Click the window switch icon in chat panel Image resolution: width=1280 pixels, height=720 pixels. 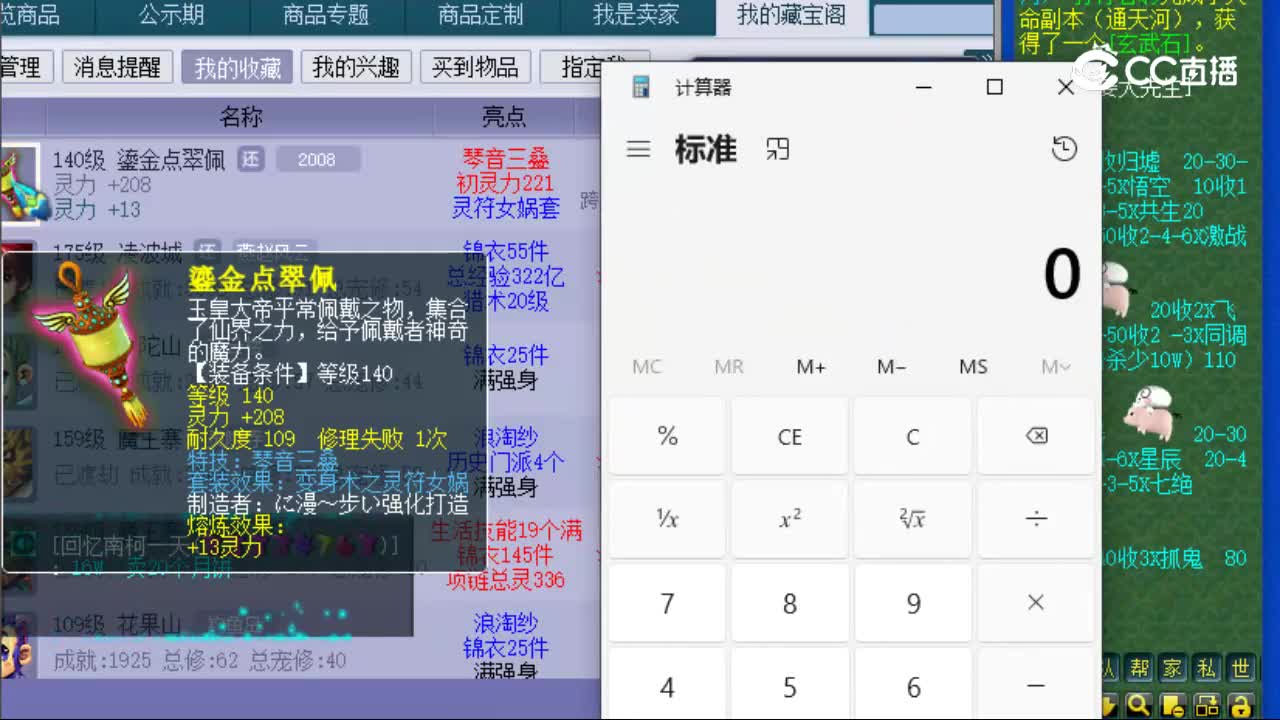click(x=1207, y=704)
